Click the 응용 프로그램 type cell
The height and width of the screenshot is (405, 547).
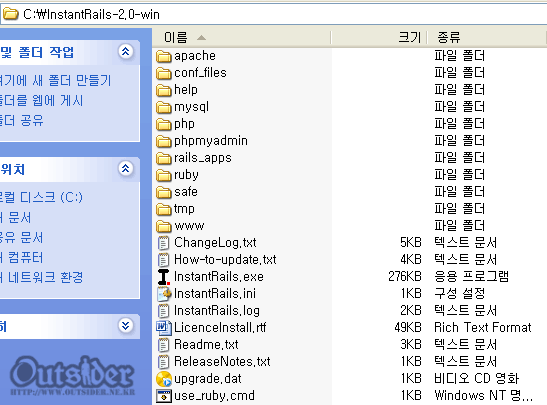click(471, 277)
